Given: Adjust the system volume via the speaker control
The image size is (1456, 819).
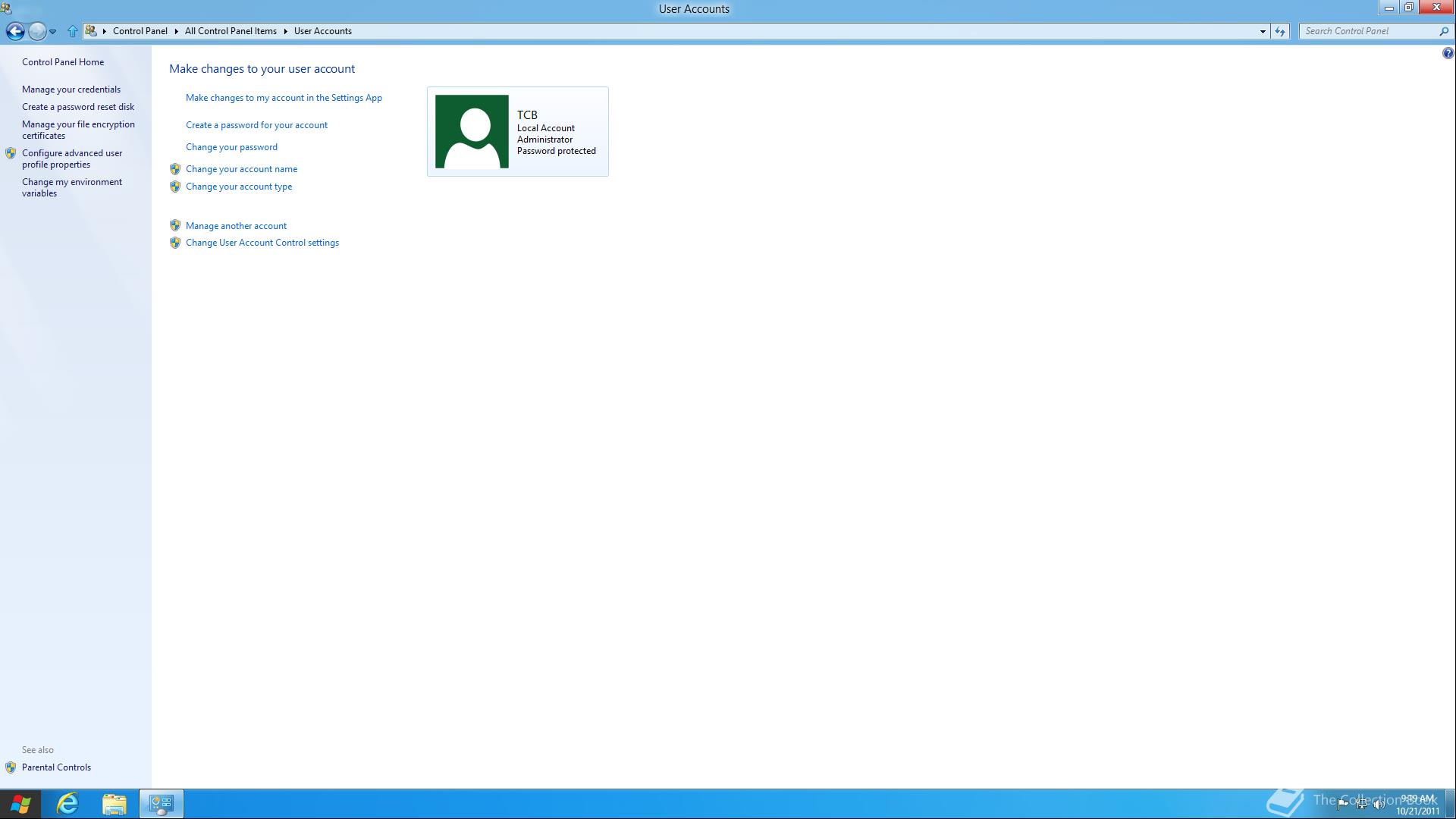Looking at the screenshot, I should 1379,805.
